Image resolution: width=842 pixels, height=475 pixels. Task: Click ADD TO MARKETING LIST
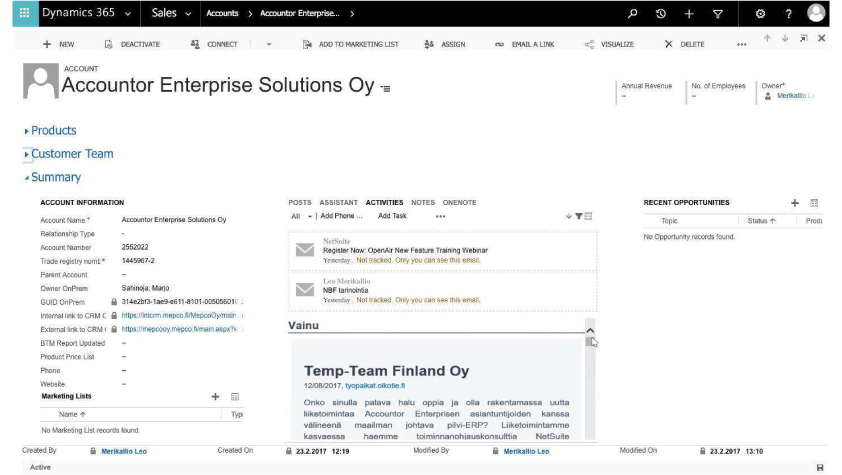point(351,44)
